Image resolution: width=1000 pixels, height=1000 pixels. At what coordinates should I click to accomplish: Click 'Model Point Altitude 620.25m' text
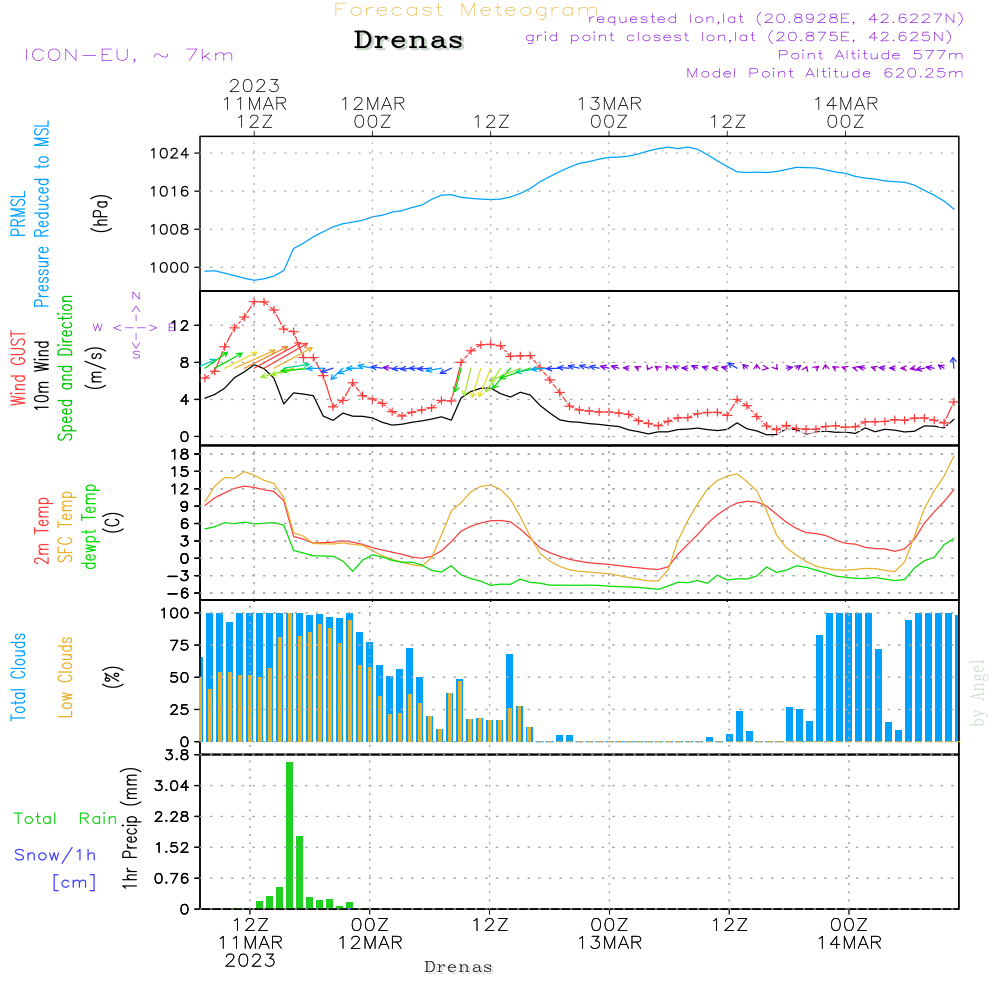[824, 73]
